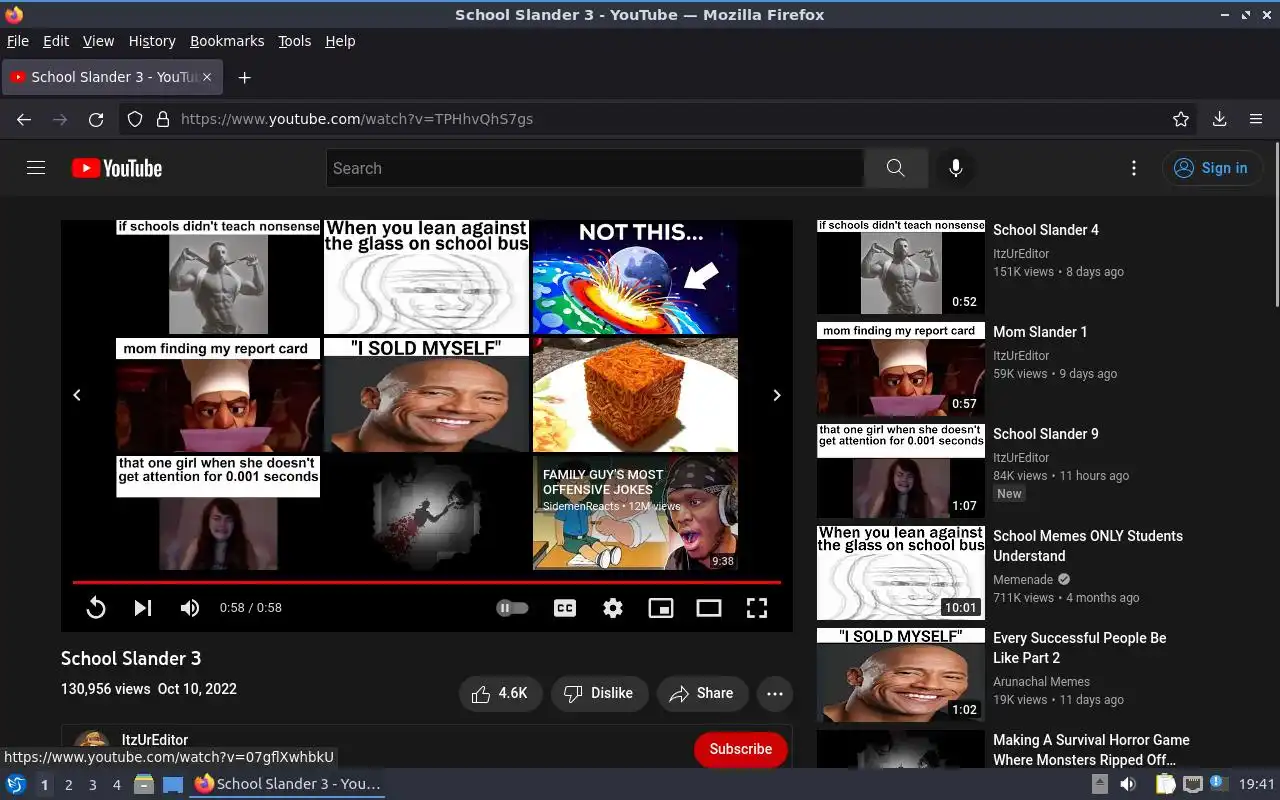Open file manager from taskbar
The width and height of the screenshot is (1280, 800).
(144, 785)
